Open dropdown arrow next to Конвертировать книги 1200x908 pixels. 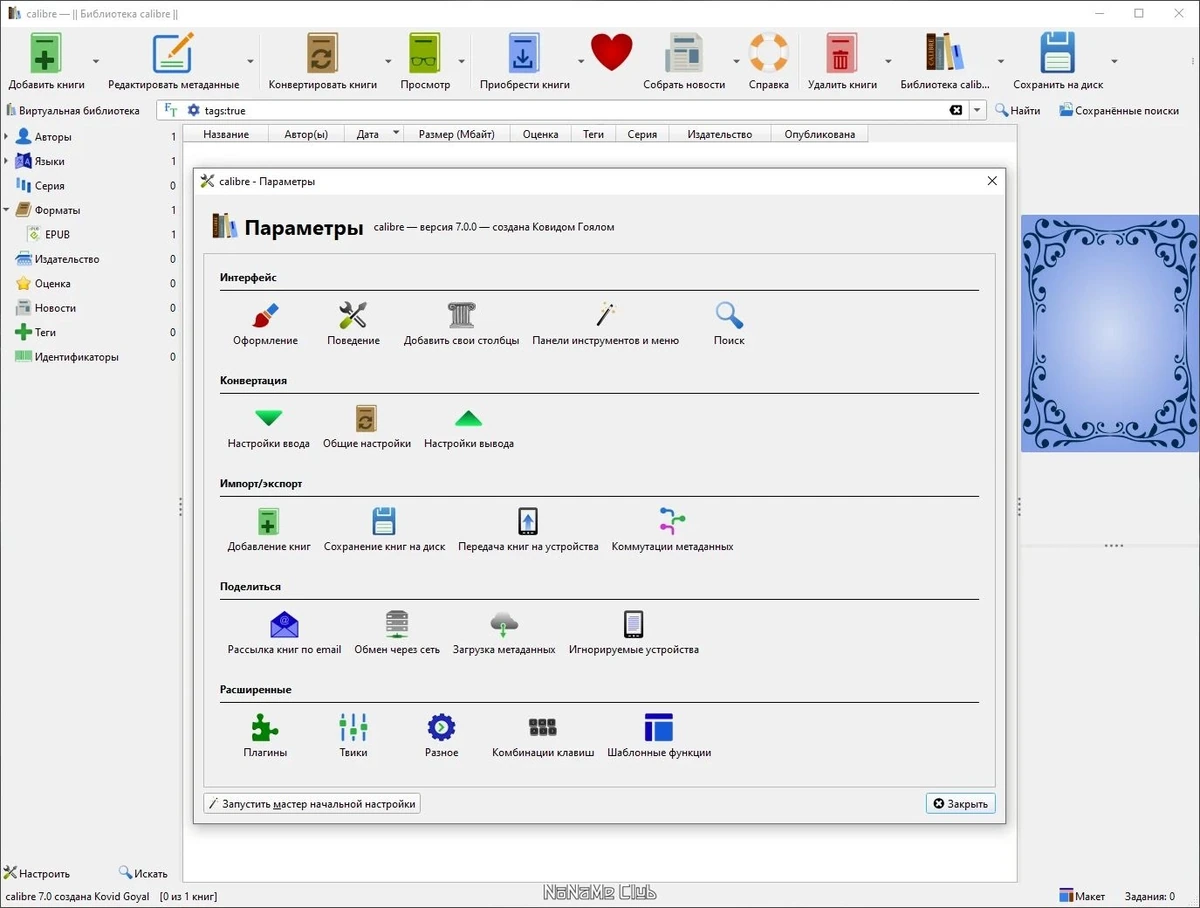[x=388, y=61]
